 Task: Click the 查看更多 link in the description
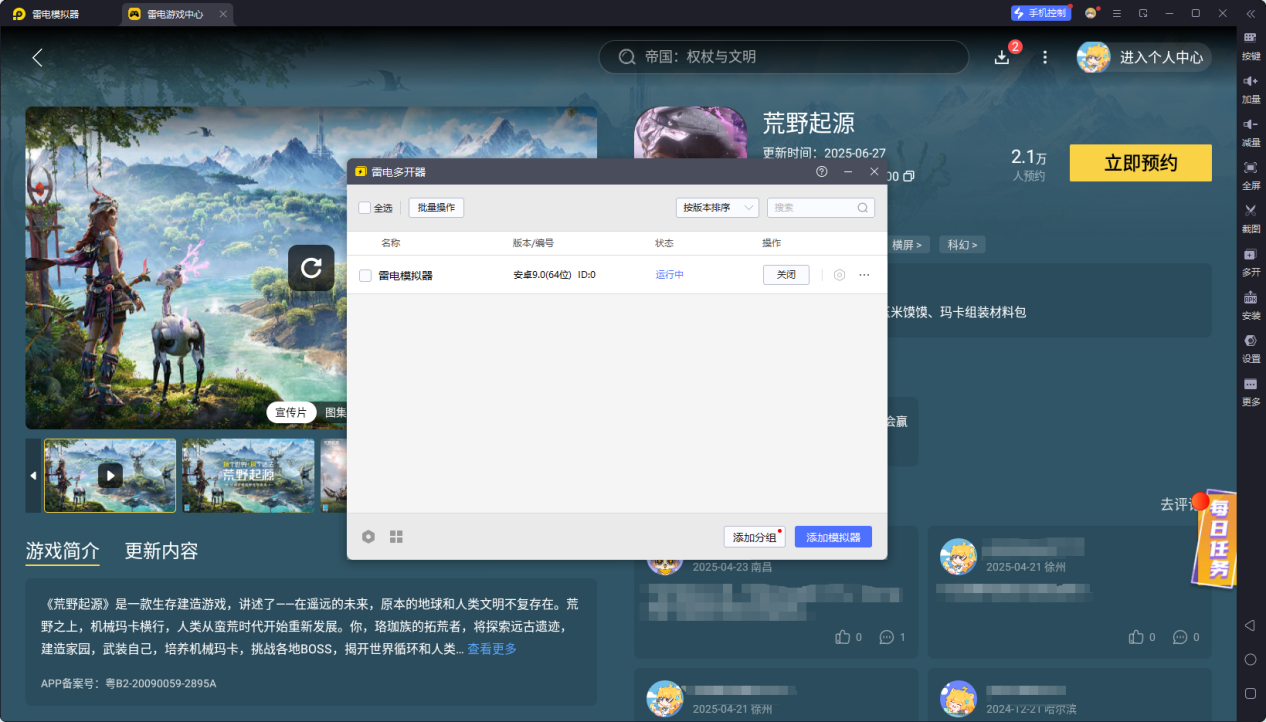(492, 649)
